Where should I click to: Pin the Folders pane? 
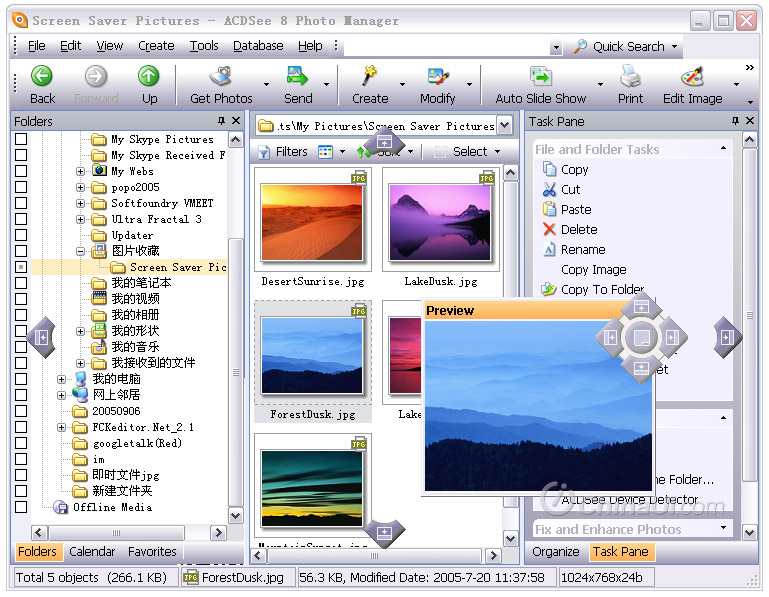click(221, 120)
